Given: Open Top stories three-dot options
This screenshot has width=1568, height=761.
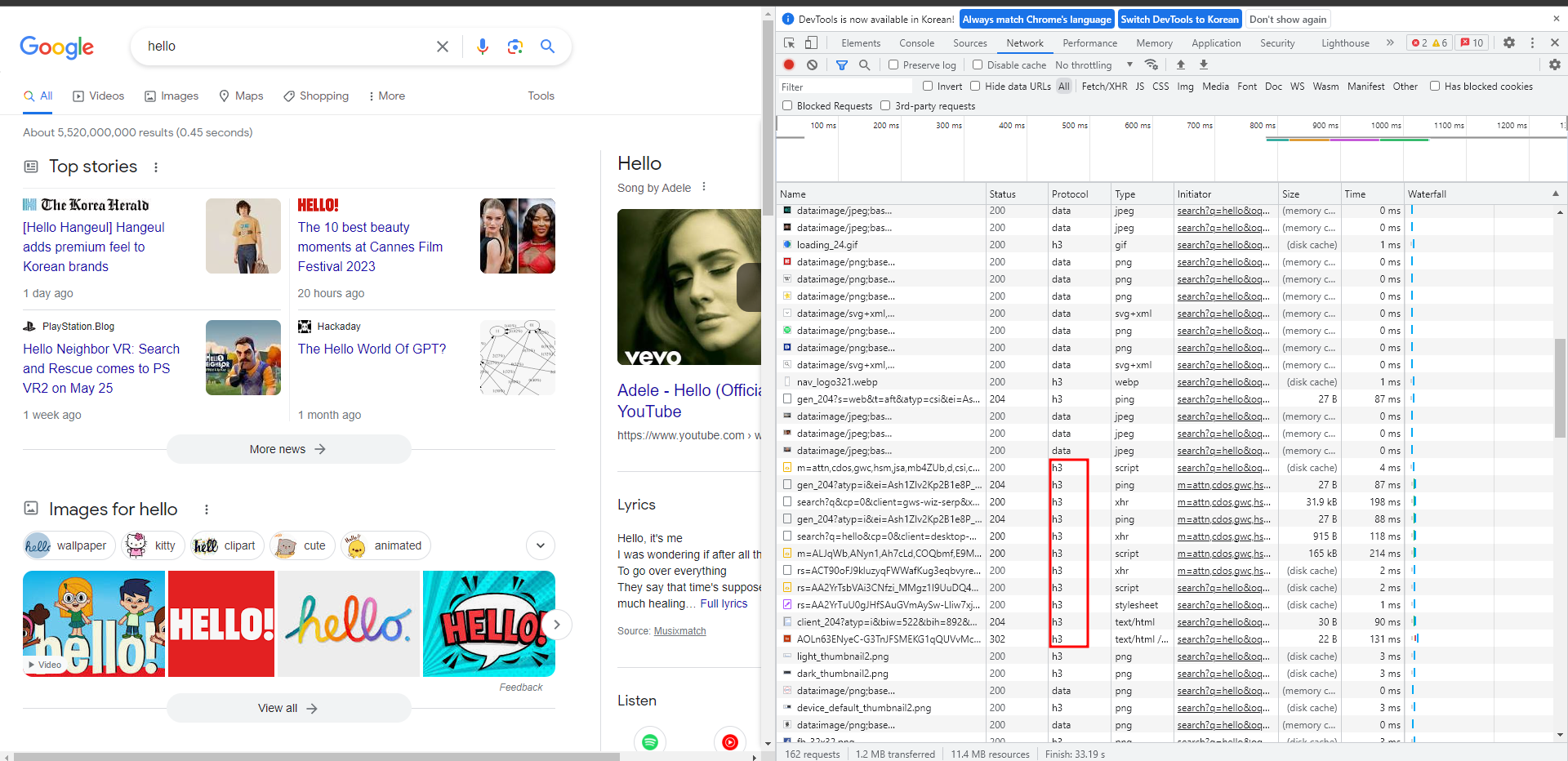Looking at the screenshot, I should coord(156,167).
